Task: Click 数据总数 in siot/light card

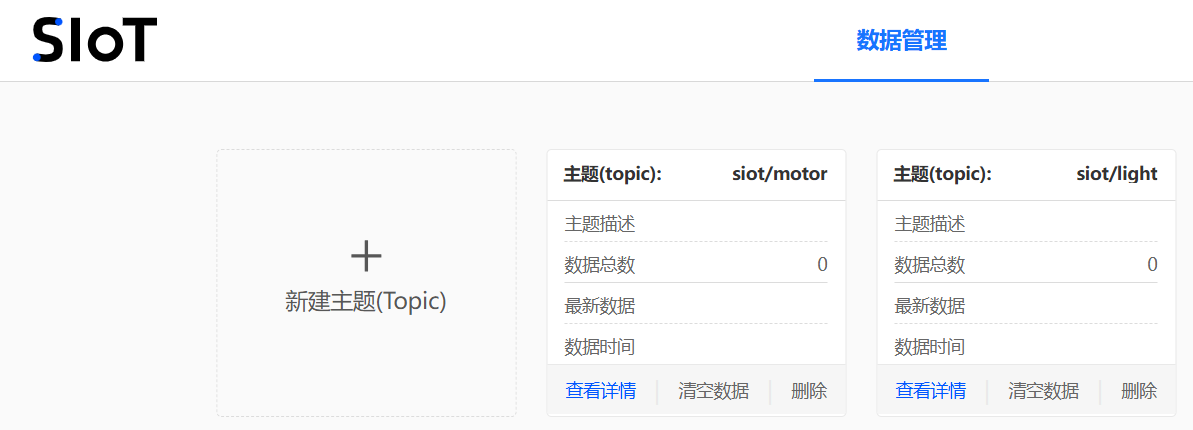Action: click(930, 265)
